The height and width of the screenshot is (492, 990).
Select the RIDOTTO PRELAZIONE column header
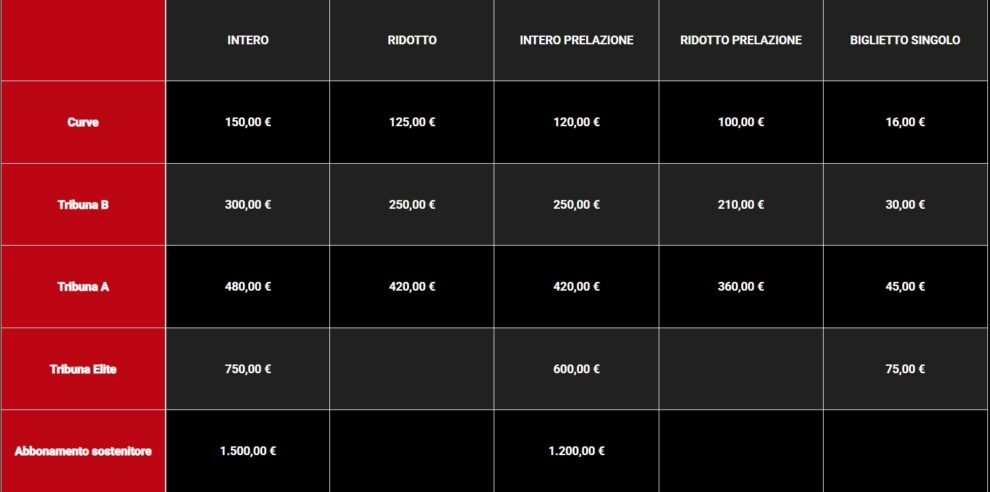coord(741,41)
